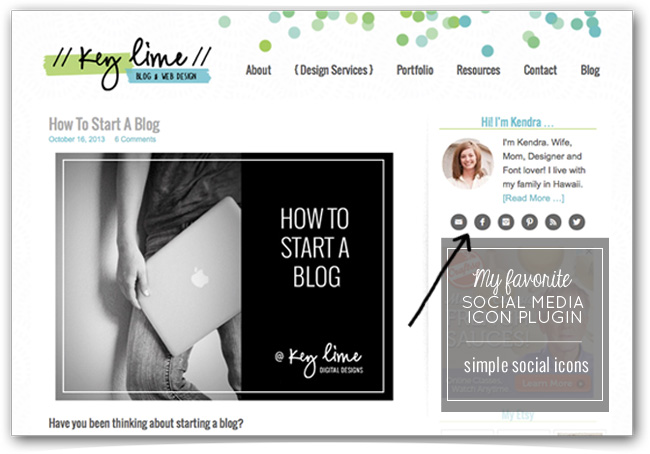This screenshot has height=454, width=650.
Task: Click the October 16, 2013 date link
Action: pos(77,139)
